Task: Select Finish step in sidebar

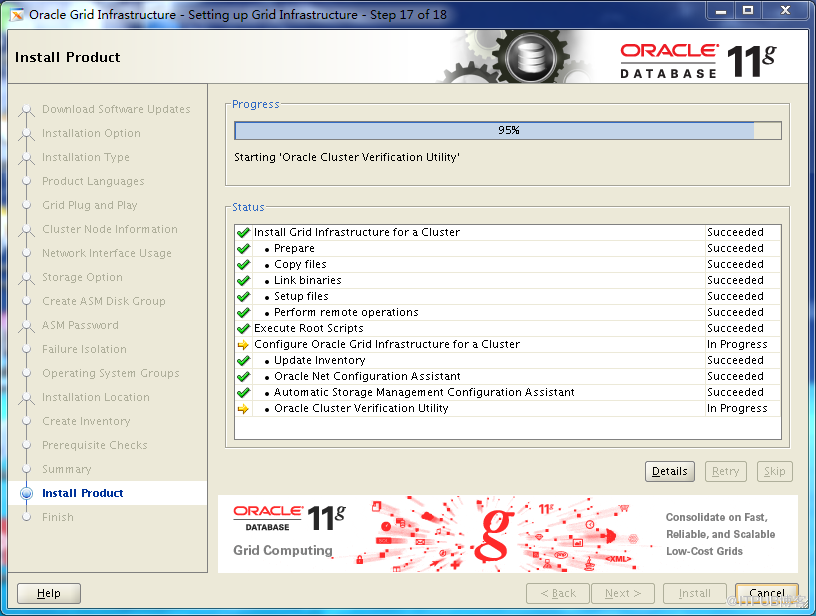Action: [x=58, y=517]
